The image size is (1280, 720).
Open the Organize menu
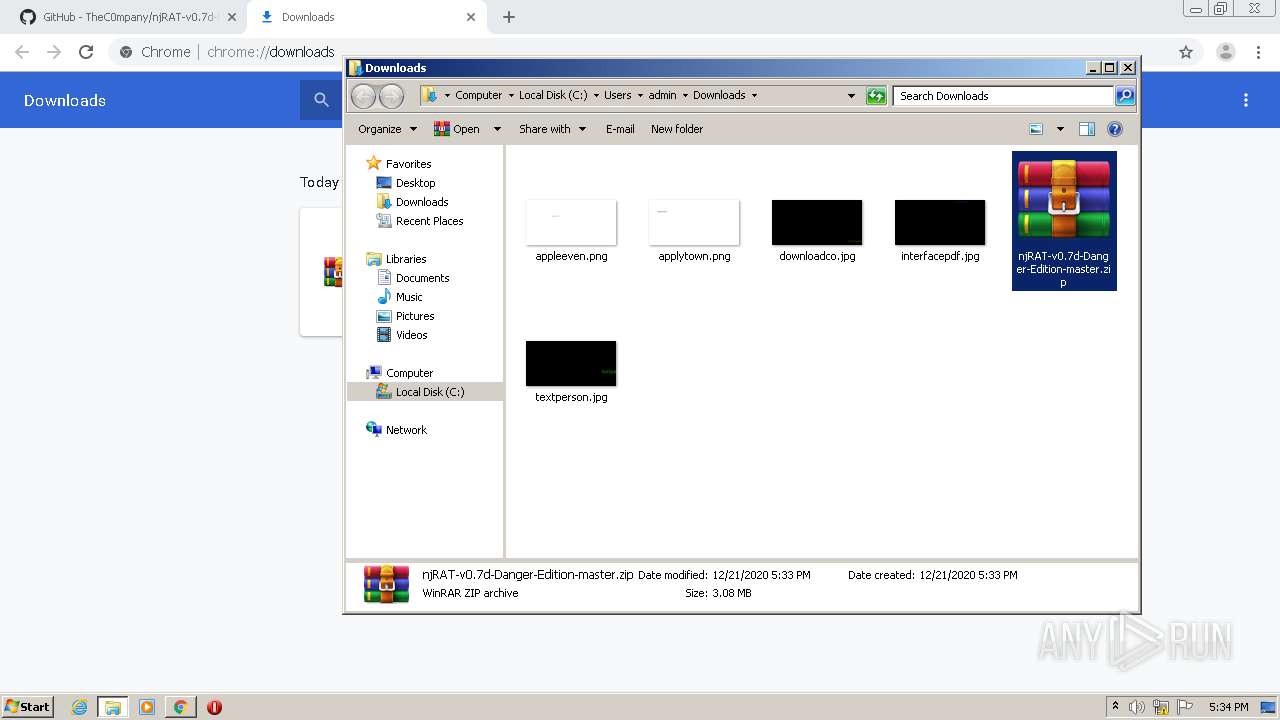point(387,129)
